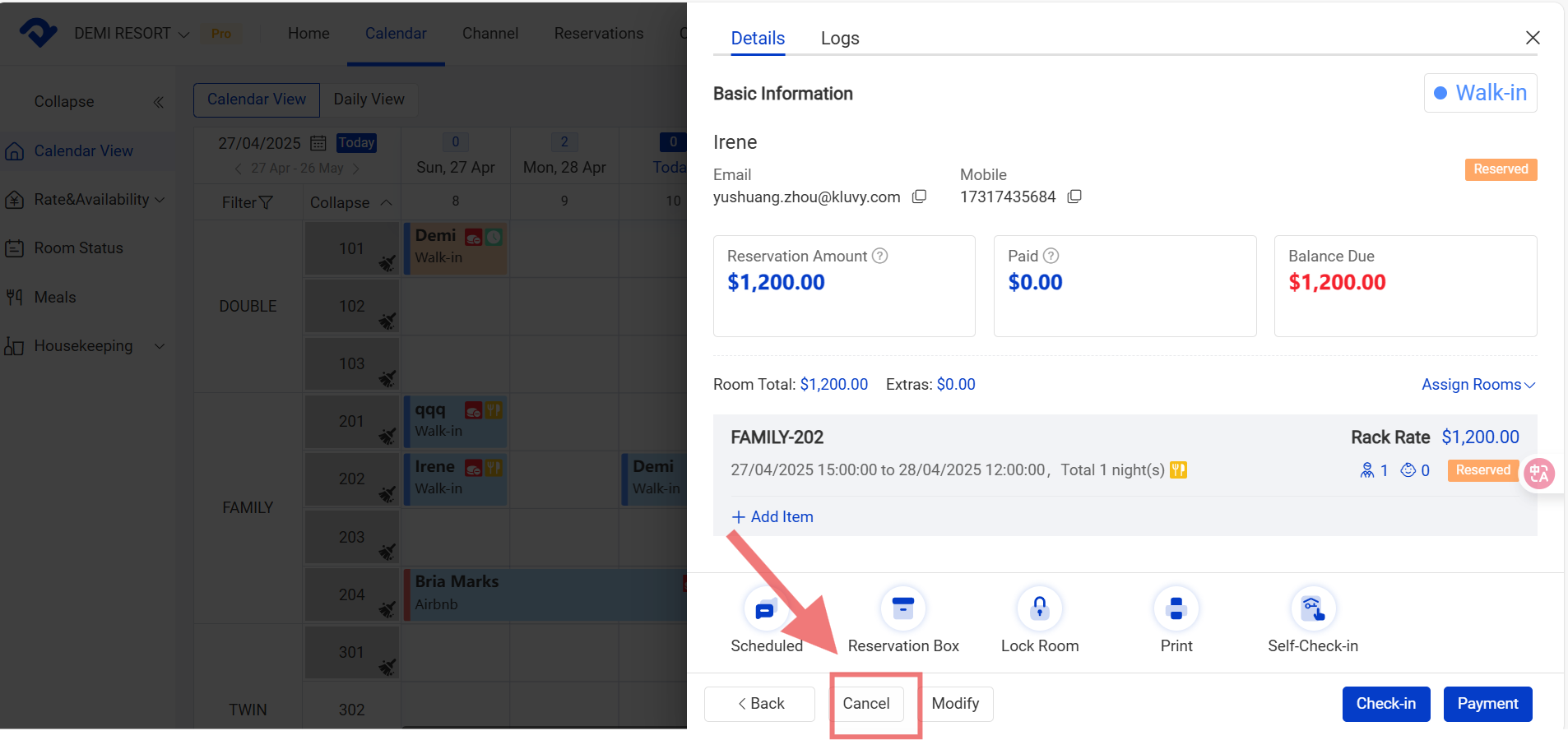Copy the email address via copy icon
Viewport: 1568px width, 740px height.
920,197
